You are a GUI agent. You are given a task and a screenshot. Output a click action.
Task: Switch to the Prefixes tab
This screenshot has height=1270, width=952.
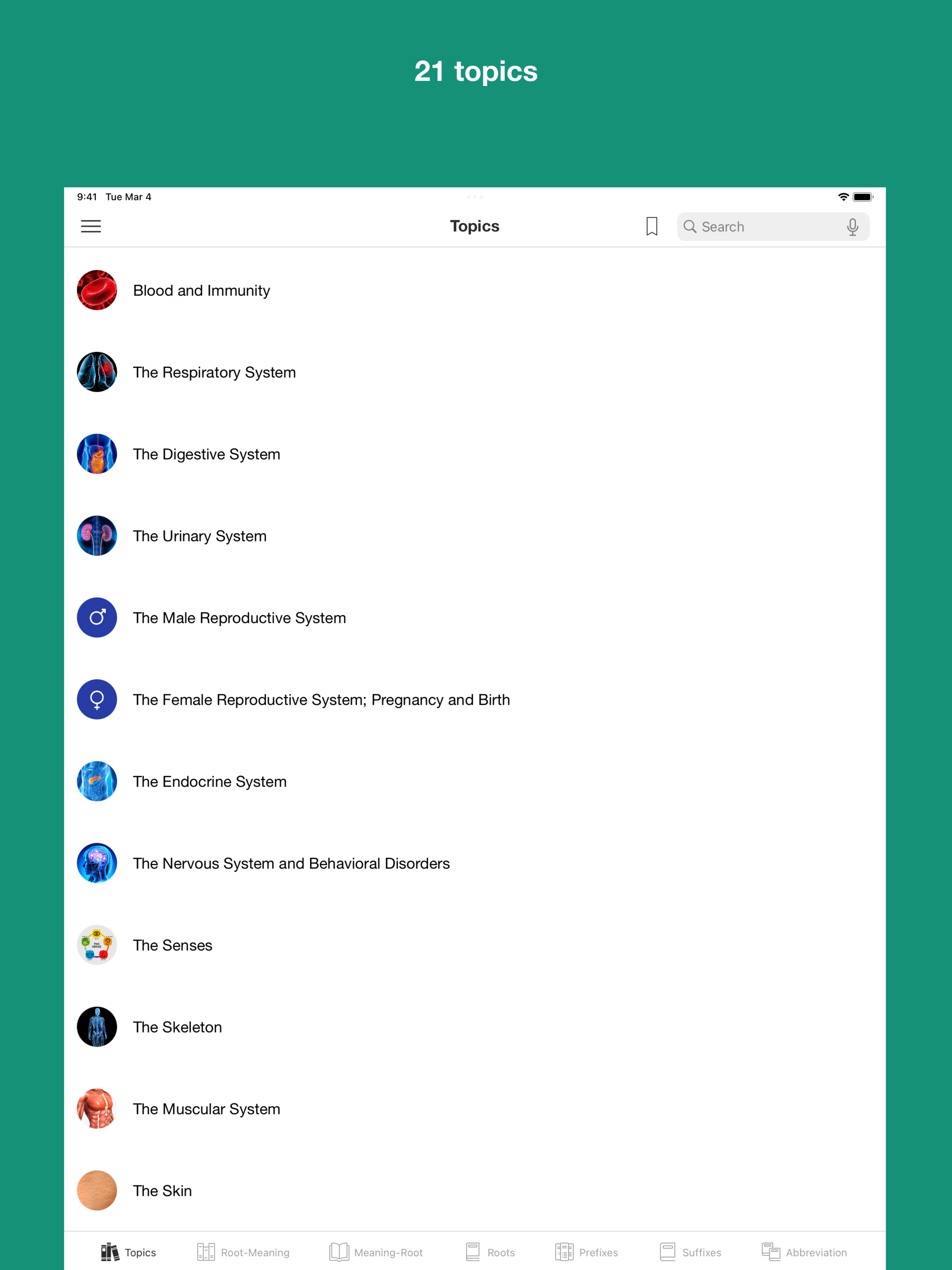(586, 1252)
